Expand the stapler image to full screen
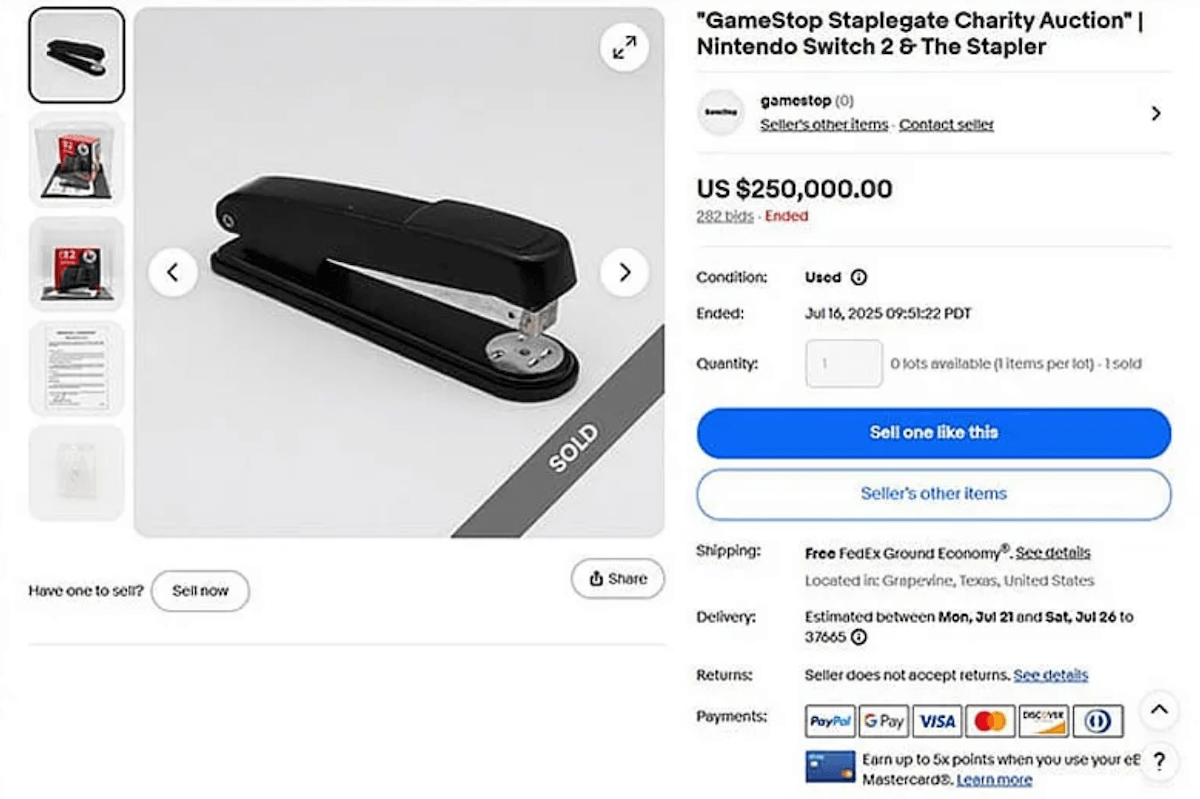1200x799 pixels. coord(624,46)
